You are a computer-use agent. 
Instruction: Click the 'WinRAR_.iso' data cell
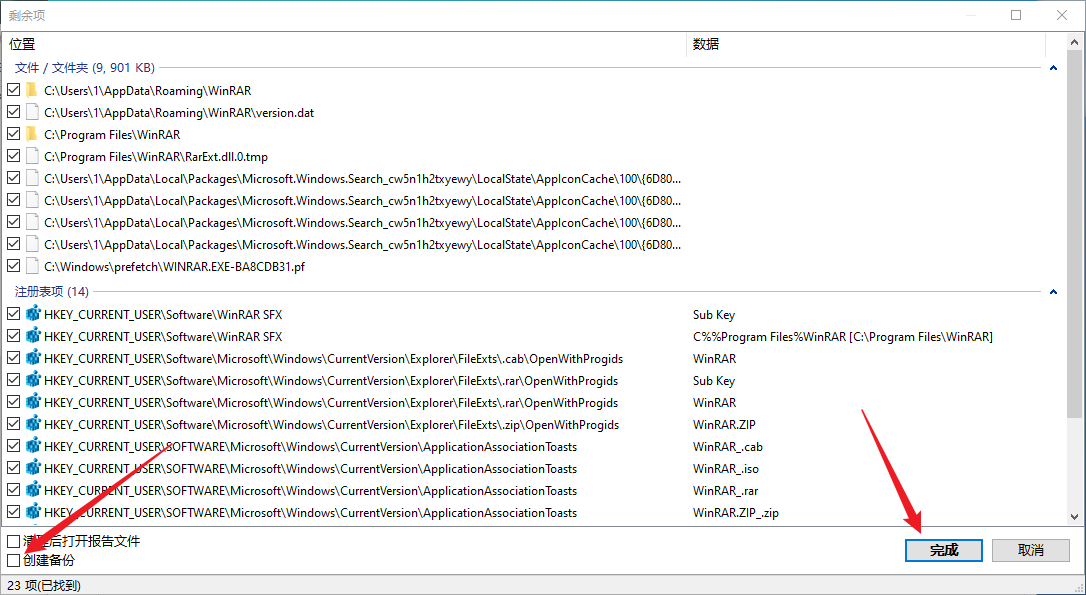[x=725, y=469]
